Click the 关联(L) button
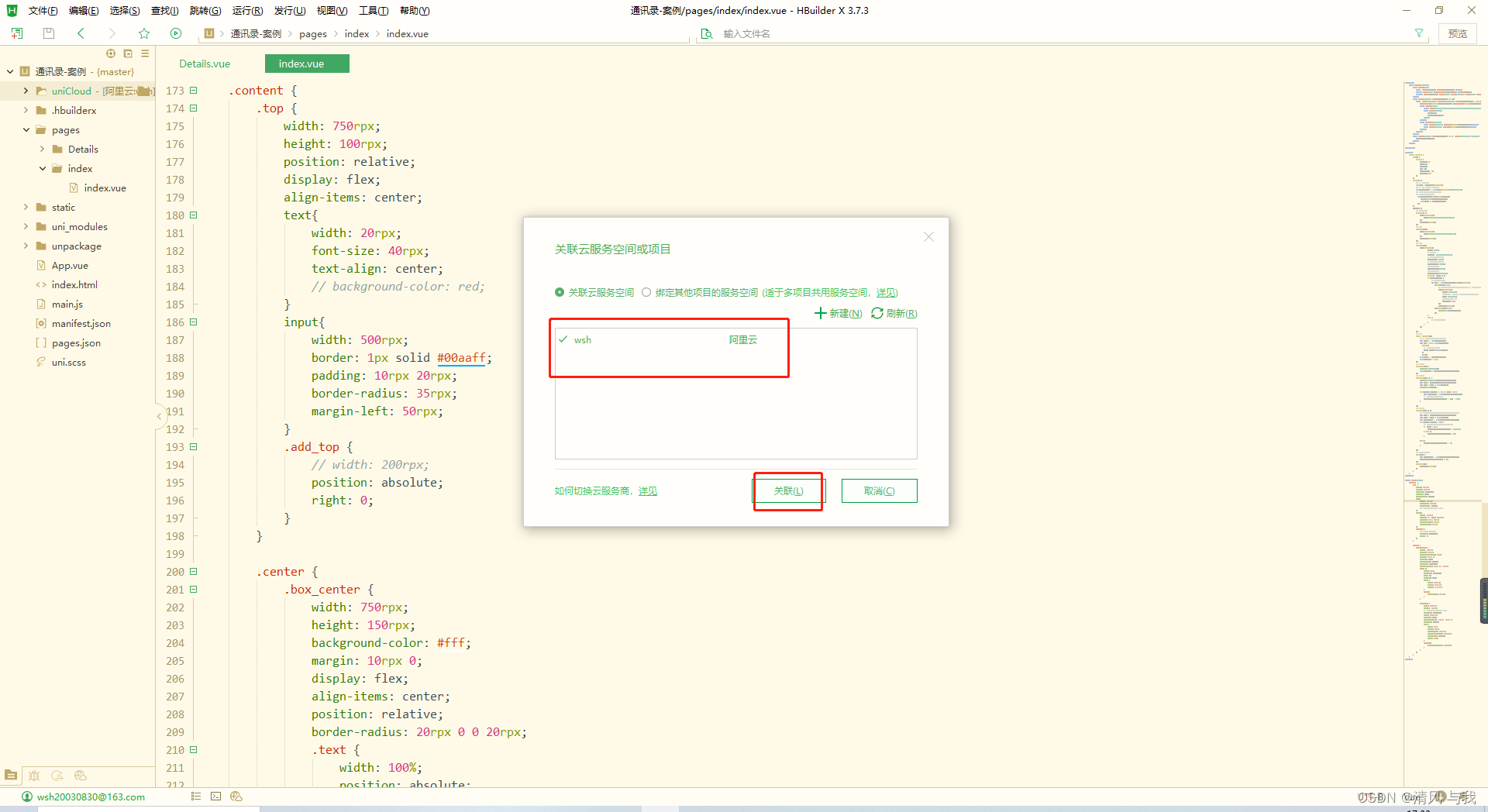The height and width of the screenshot is (812, 1488). tap(788, 491)
